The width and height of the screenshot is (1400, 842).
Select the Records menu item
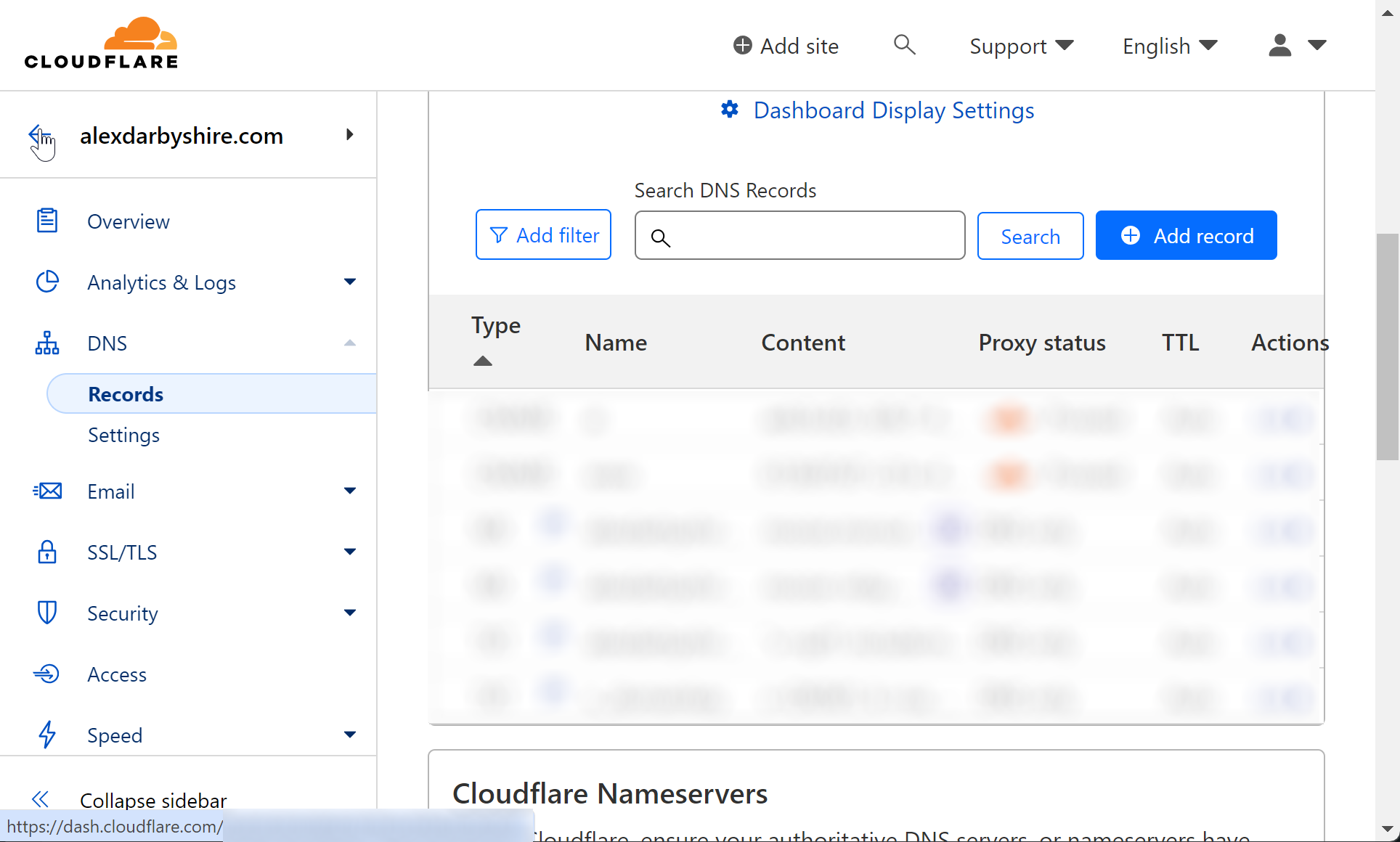(211, 394)
